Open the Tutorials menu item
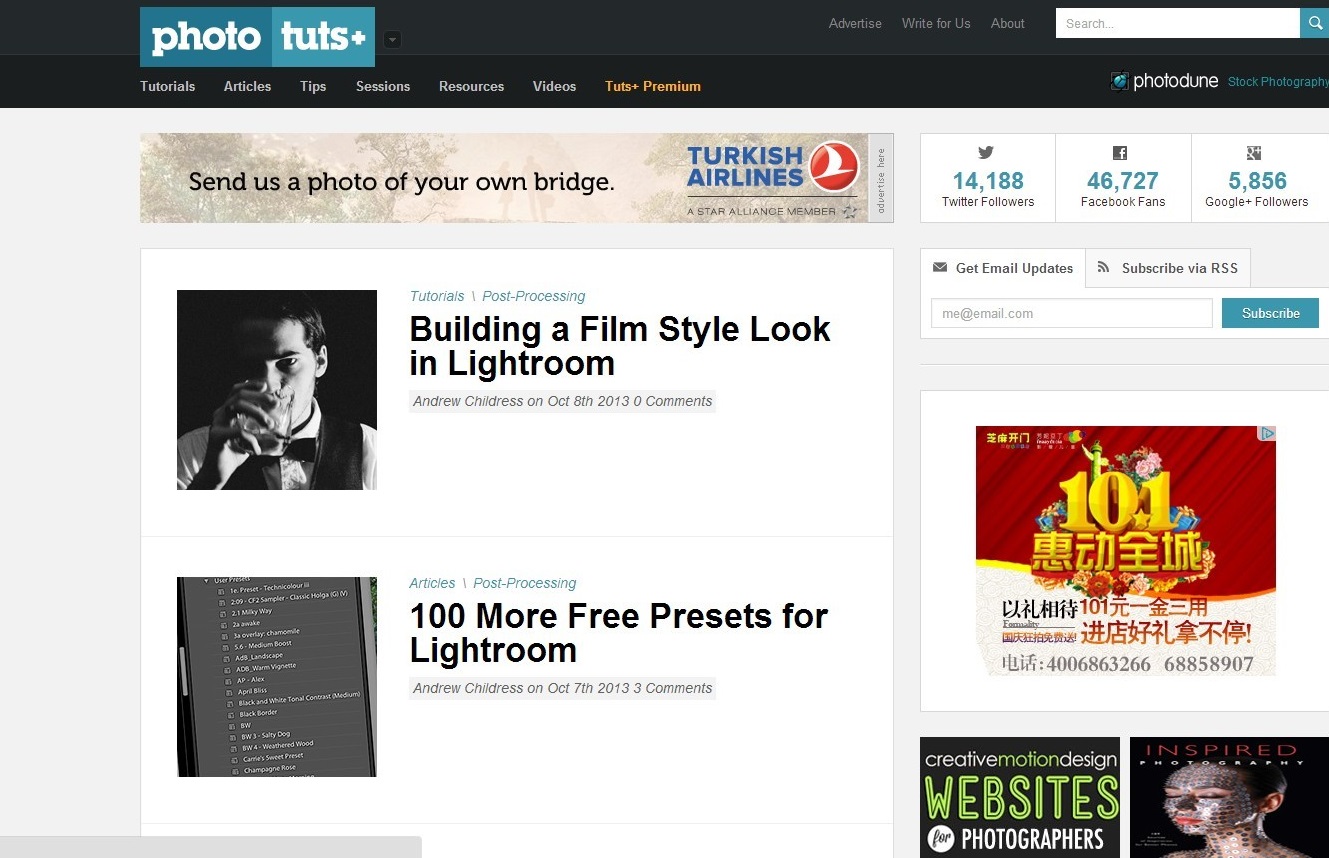The height and width of the screenshot is (858, 1329). 167,86
